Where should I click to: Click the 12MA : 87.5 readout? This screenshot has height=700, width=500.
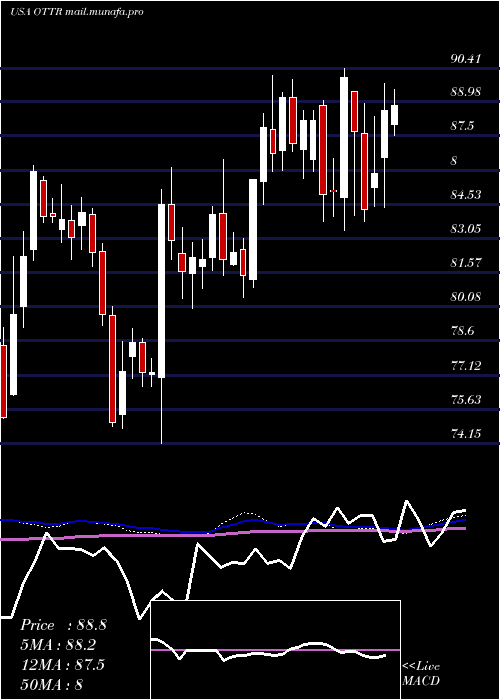62,664
